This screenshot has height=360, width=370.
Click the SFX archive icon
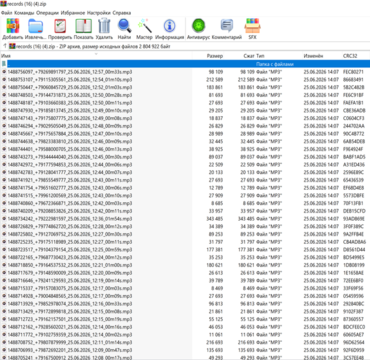click(252, 26)
